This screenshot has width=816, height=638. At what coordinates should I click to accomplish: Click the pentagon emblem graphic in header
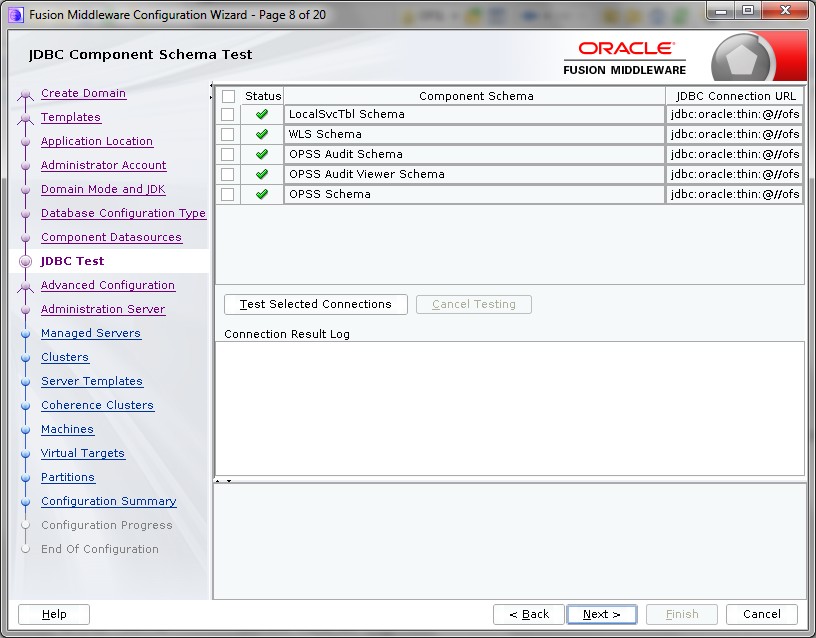tap(742, 58)
